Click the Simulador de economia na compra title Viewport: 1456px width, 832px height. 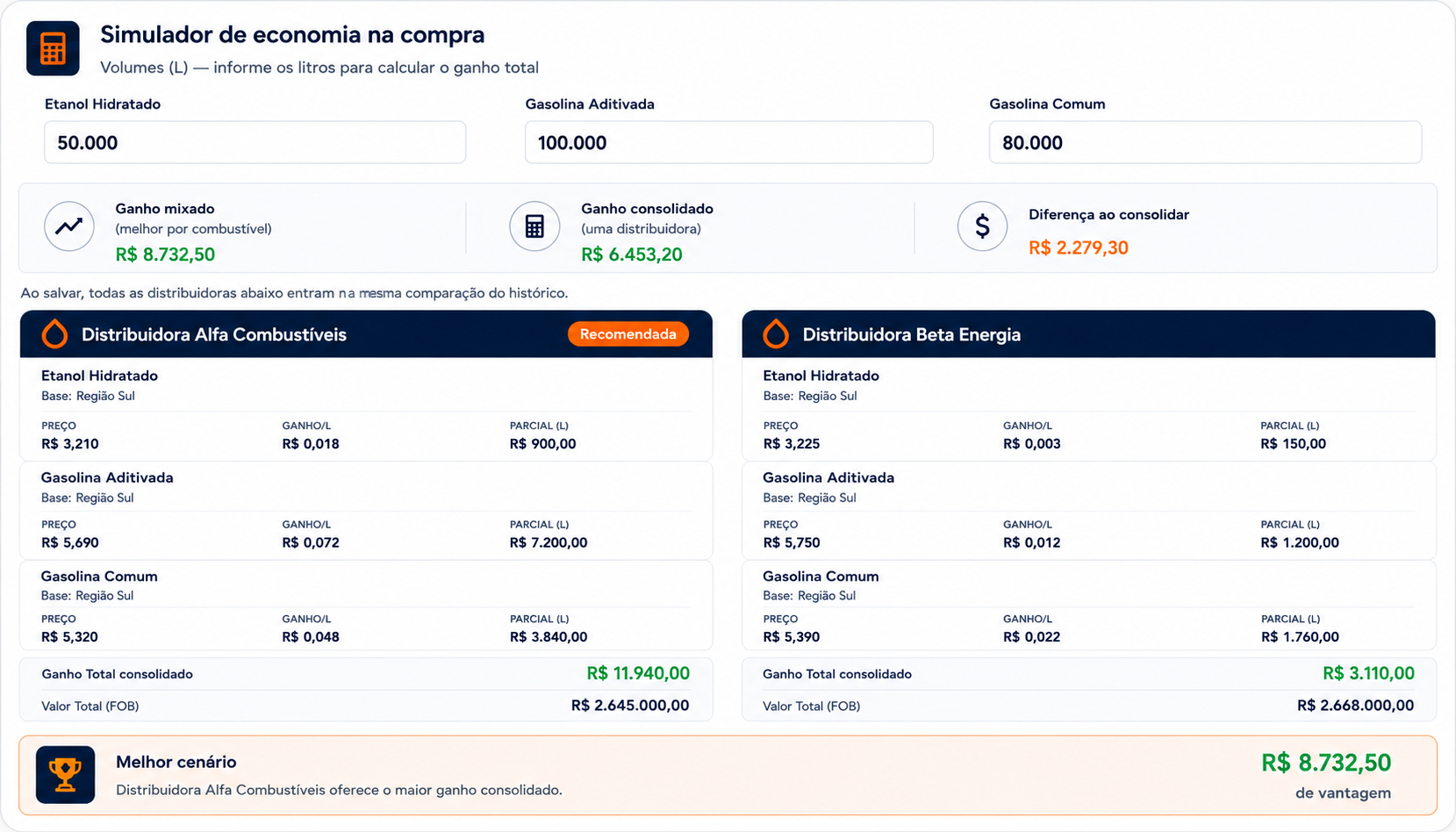(292, 34)
